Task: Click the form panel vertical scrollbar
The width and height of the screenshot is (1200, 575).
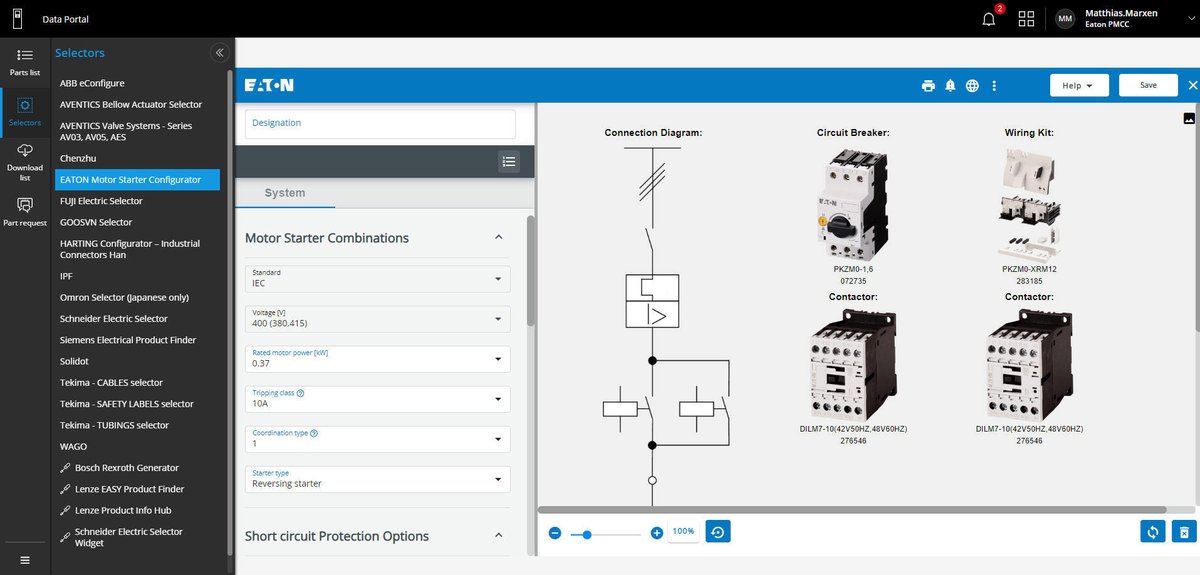Action: pyautogui.click(x=531, y=270)
